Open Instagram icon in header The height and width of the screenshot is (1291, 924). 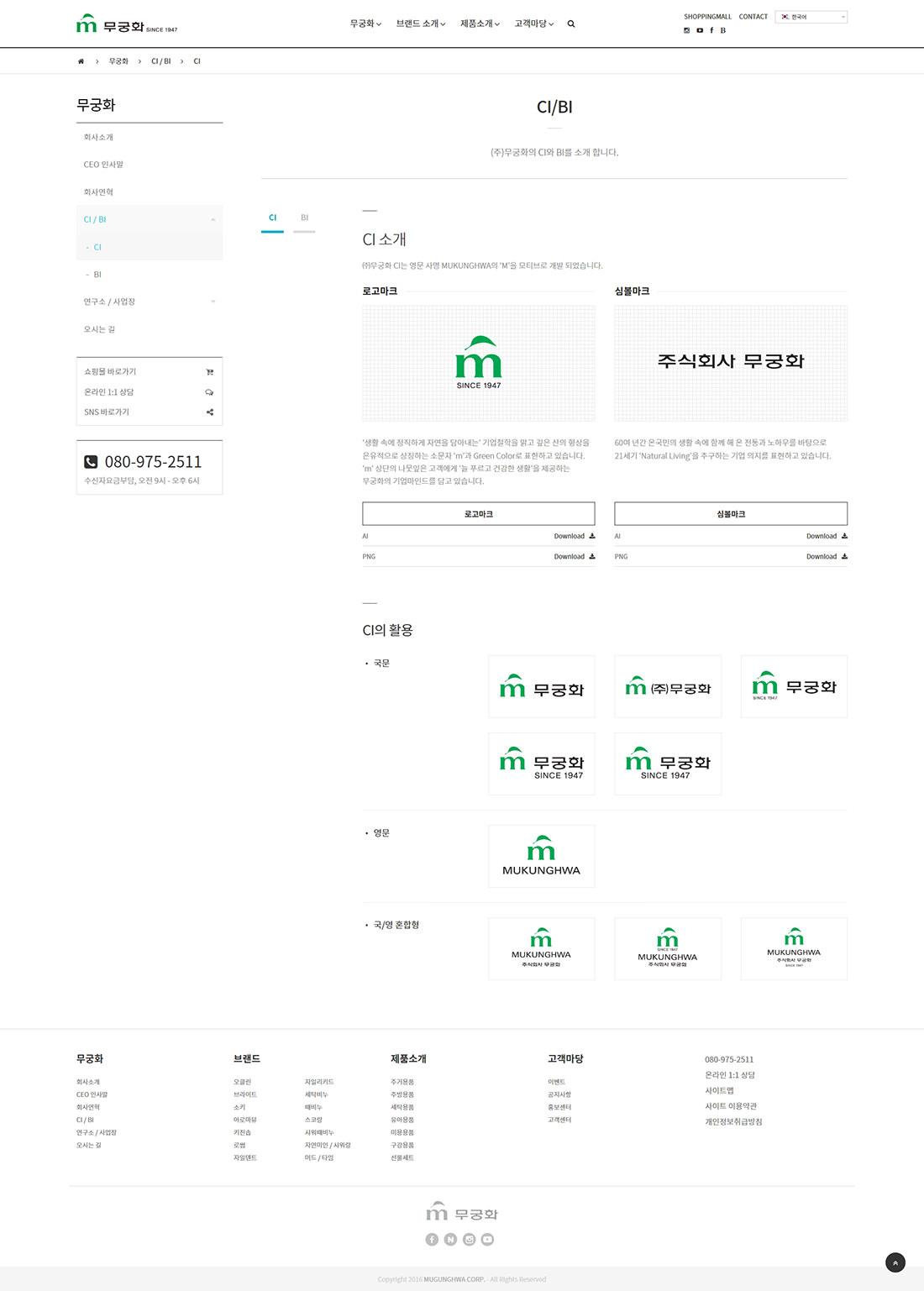686,30
